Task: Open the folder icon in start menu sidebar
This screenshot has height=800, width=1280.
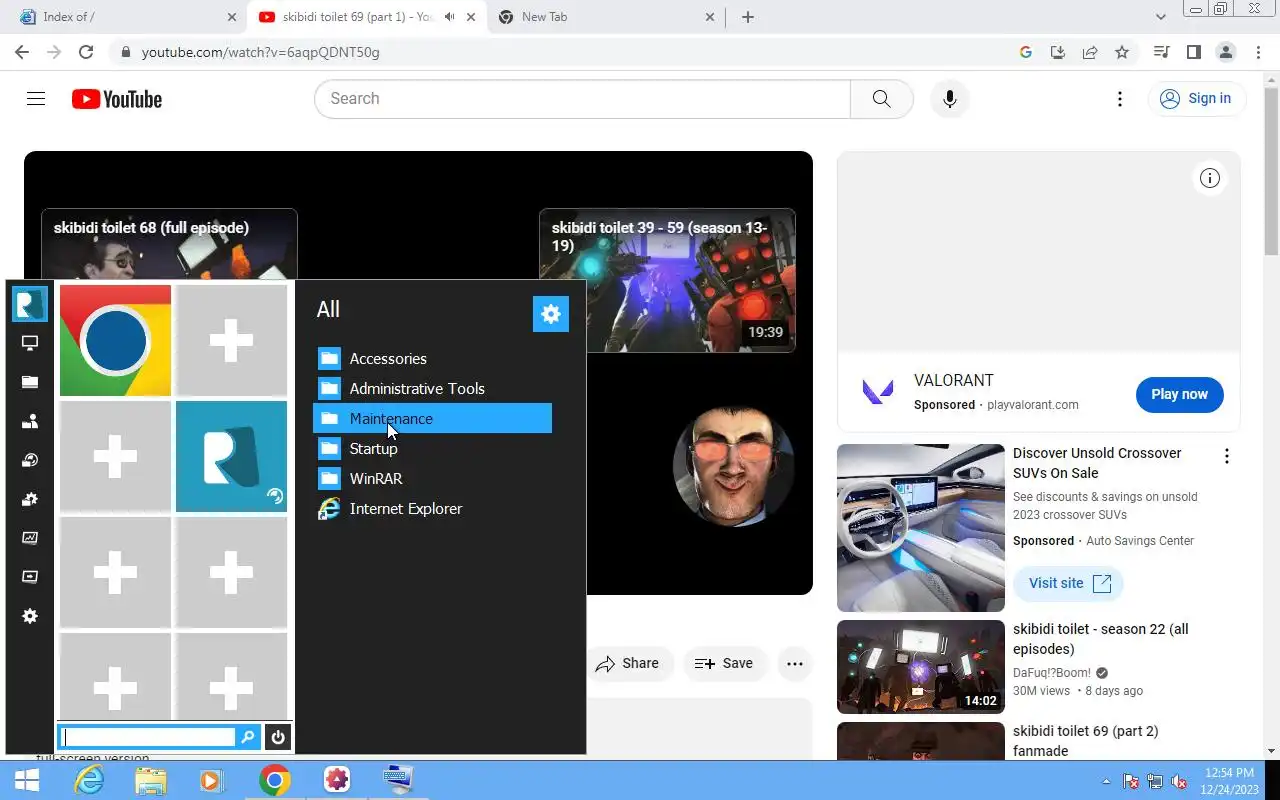Action: point(30,382)
